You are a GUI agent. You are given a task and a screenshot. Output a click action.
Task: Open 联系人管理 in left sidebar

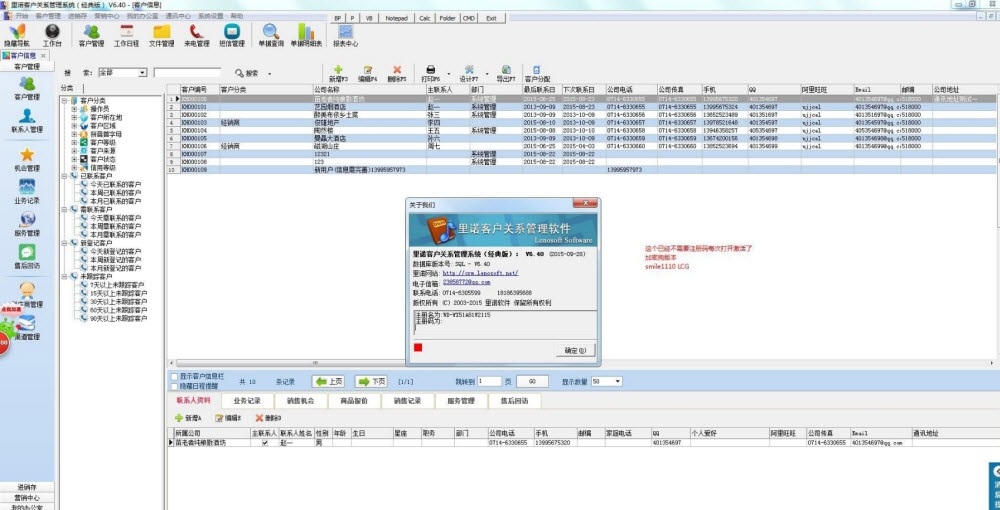pyautogui.click(x=27, y=121)
